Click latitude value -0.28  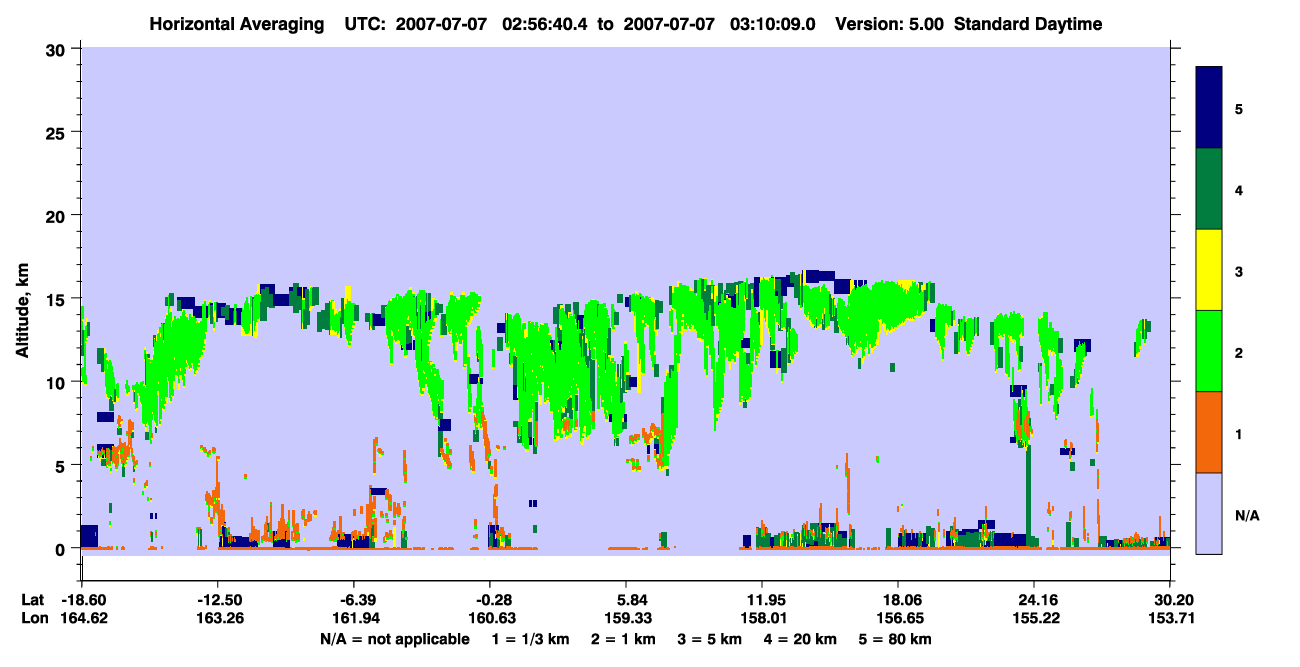(490, 600)
